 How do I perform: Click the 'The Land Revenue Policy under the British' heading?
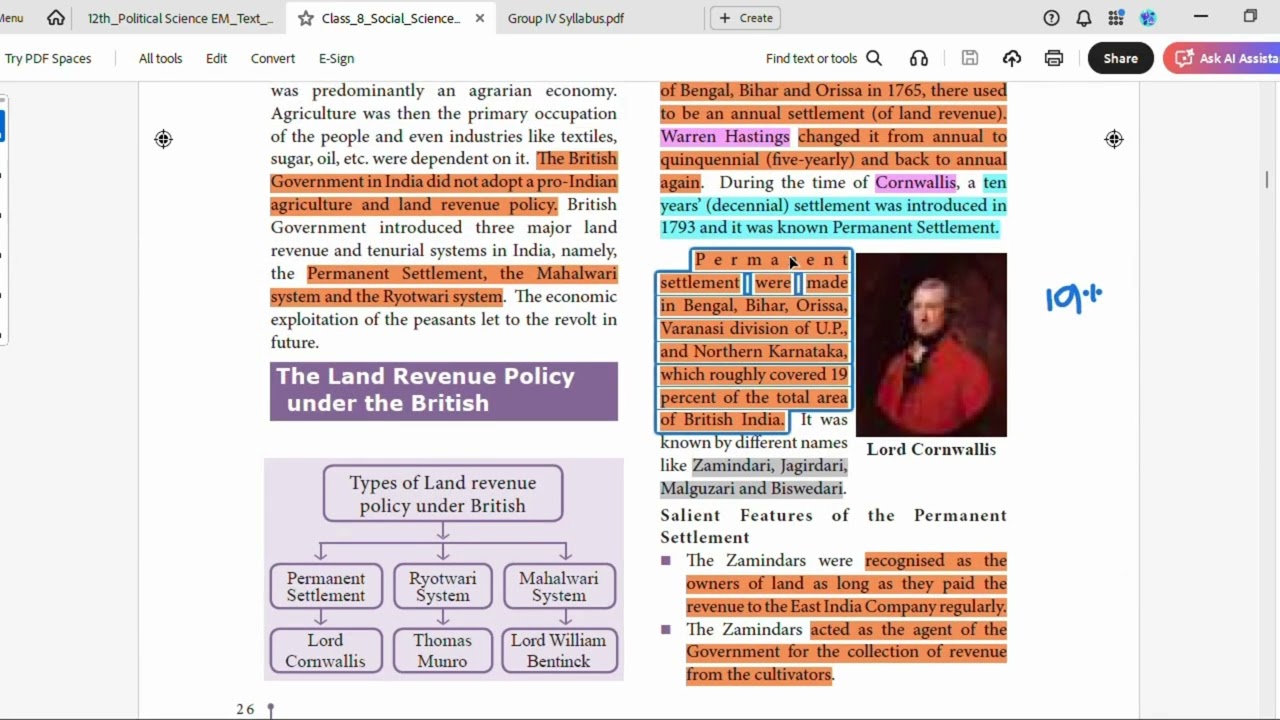pos(444,390)
